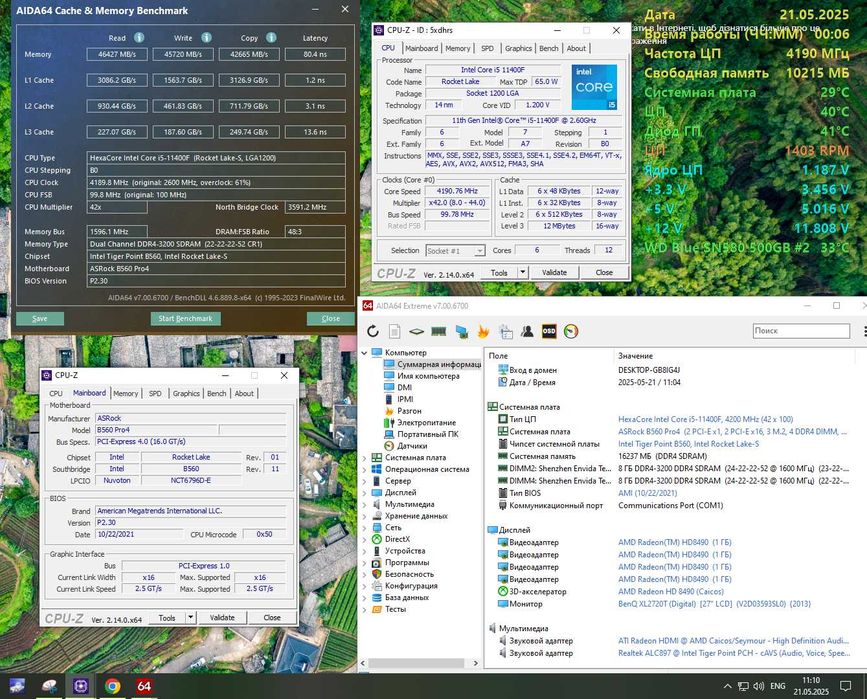Click the user silhouette icon in AIDA64 toolbar
867x699 pixels.
pos(527,331)
